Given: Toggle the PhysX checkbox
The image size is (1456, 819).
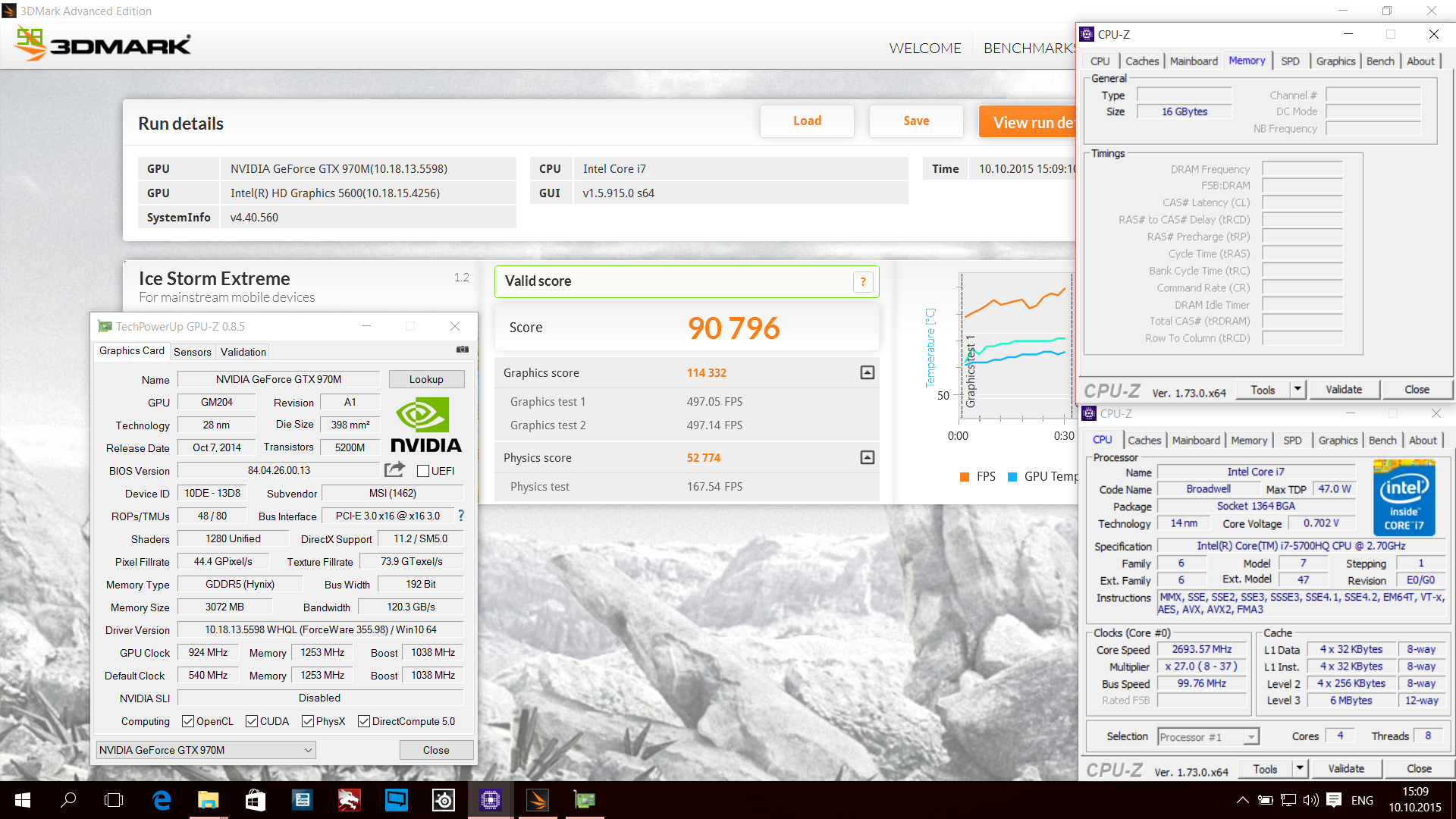Looking at the screenshot, I should [307, 721].
